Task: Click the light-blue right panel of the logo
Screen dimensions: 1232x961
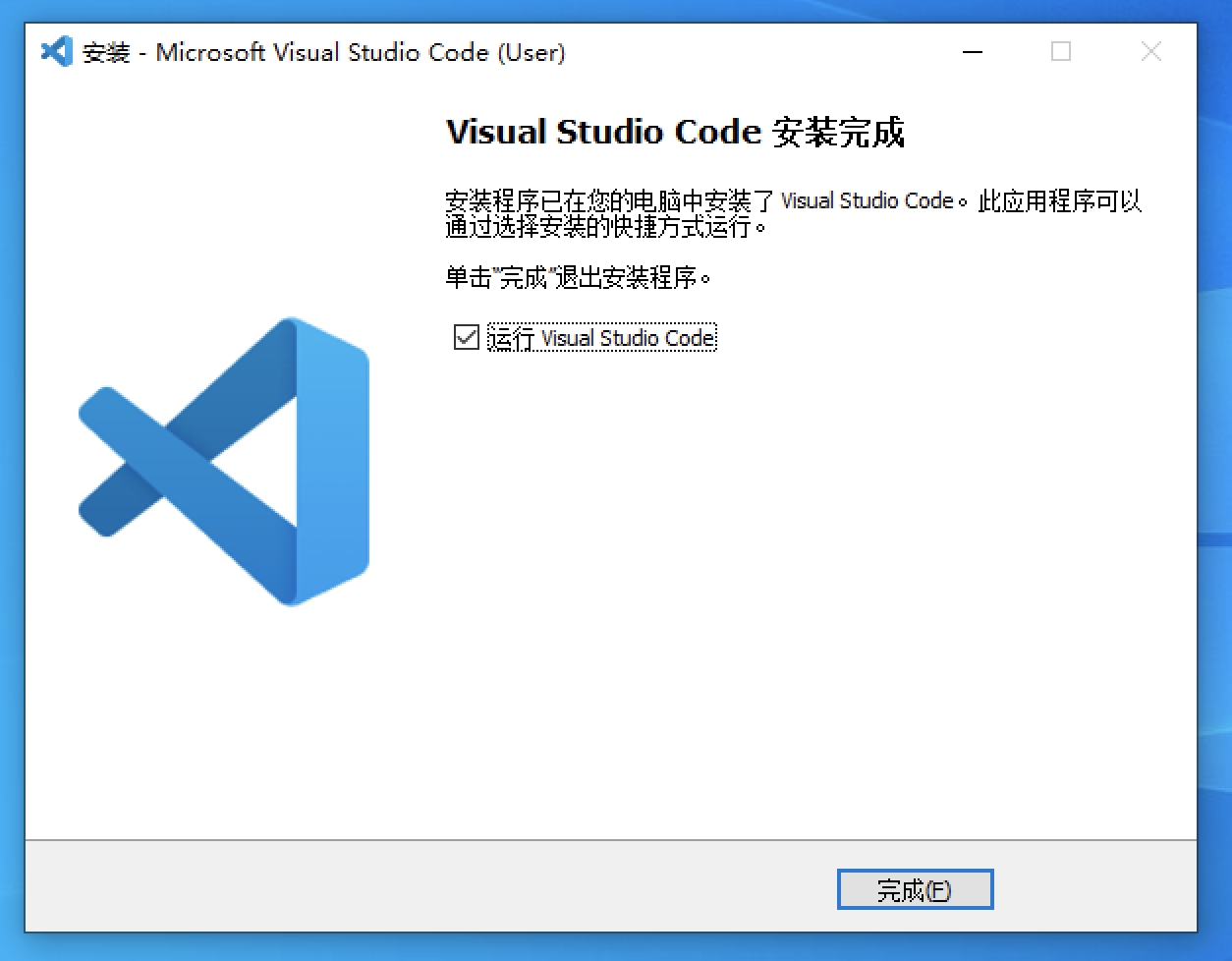Action: pyautogui.click(x=332, y=461)
